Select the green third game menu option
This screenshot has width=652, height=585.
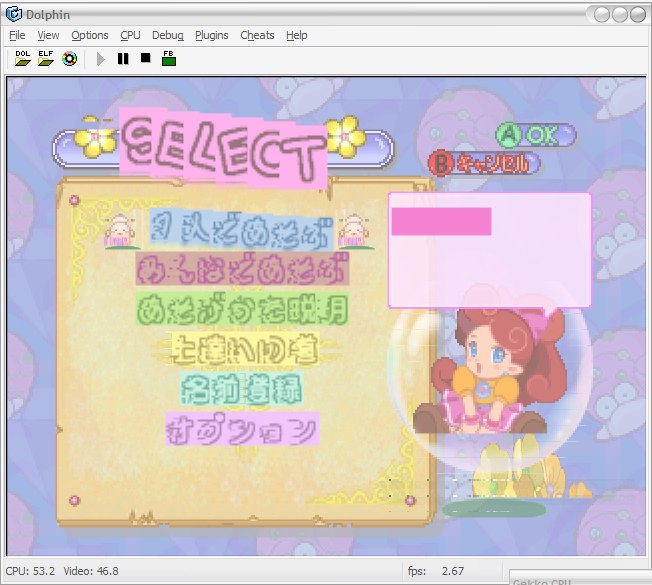coord(242,309)
